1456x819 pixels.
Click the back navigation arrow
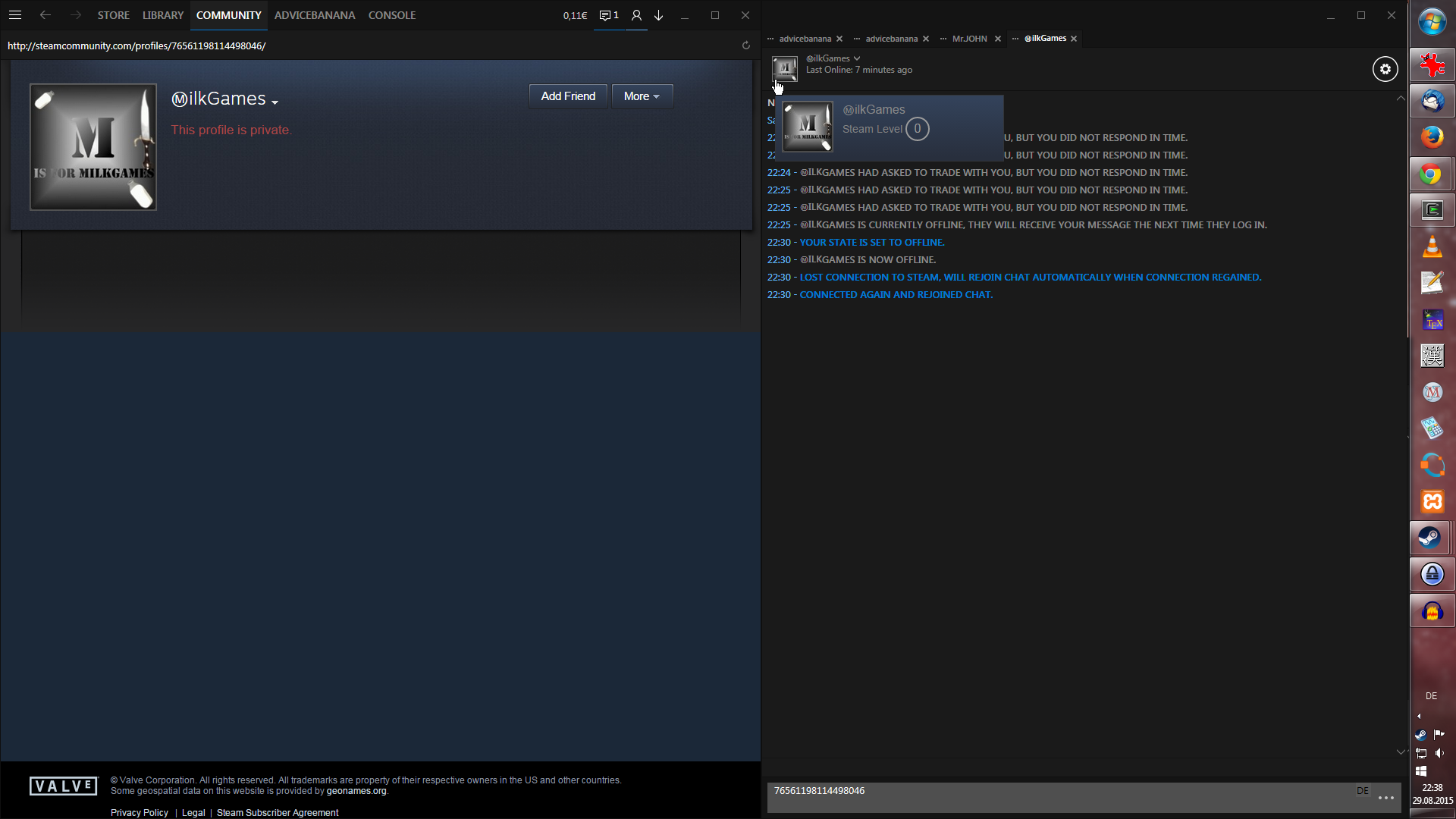coord(45,15)
